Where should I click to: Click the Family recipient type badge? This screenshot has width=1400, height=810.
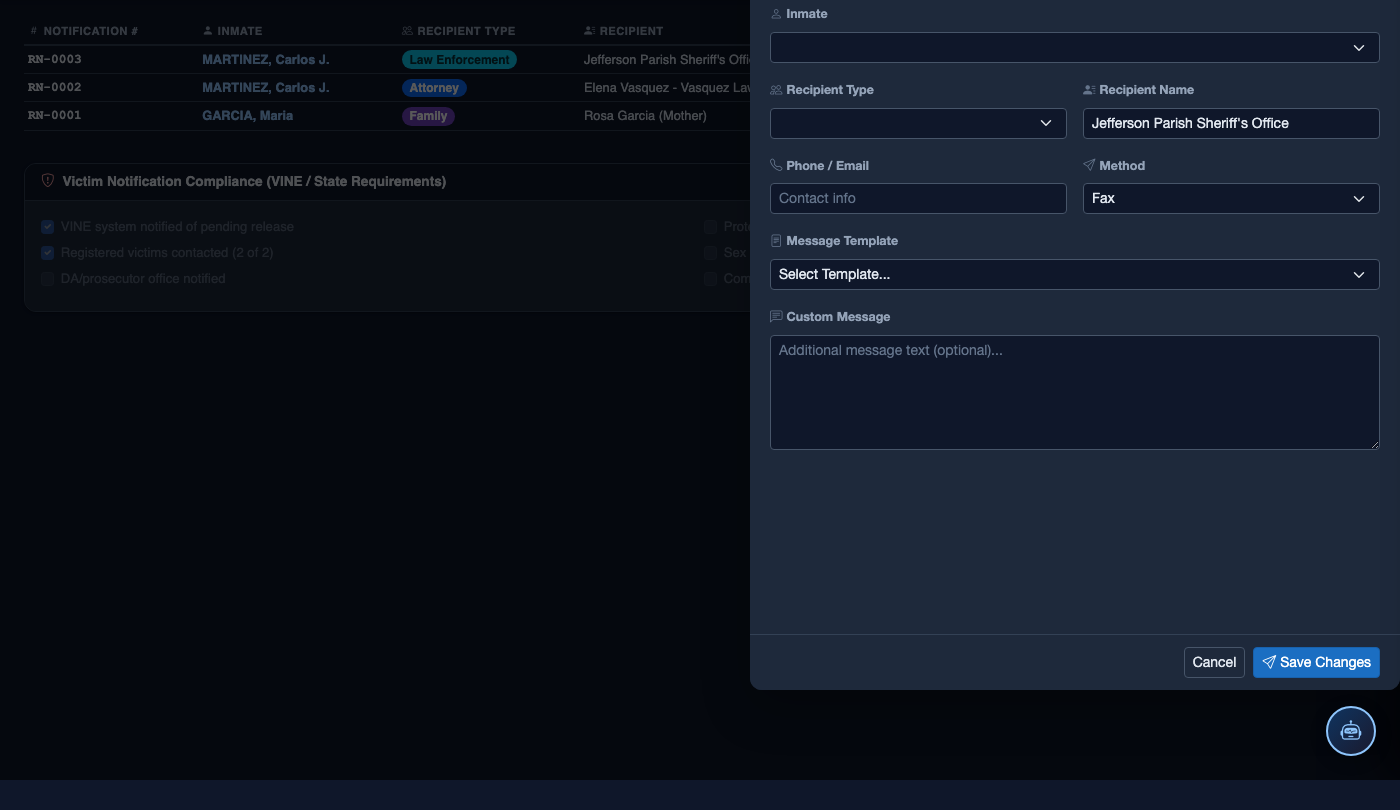[428, 116]
